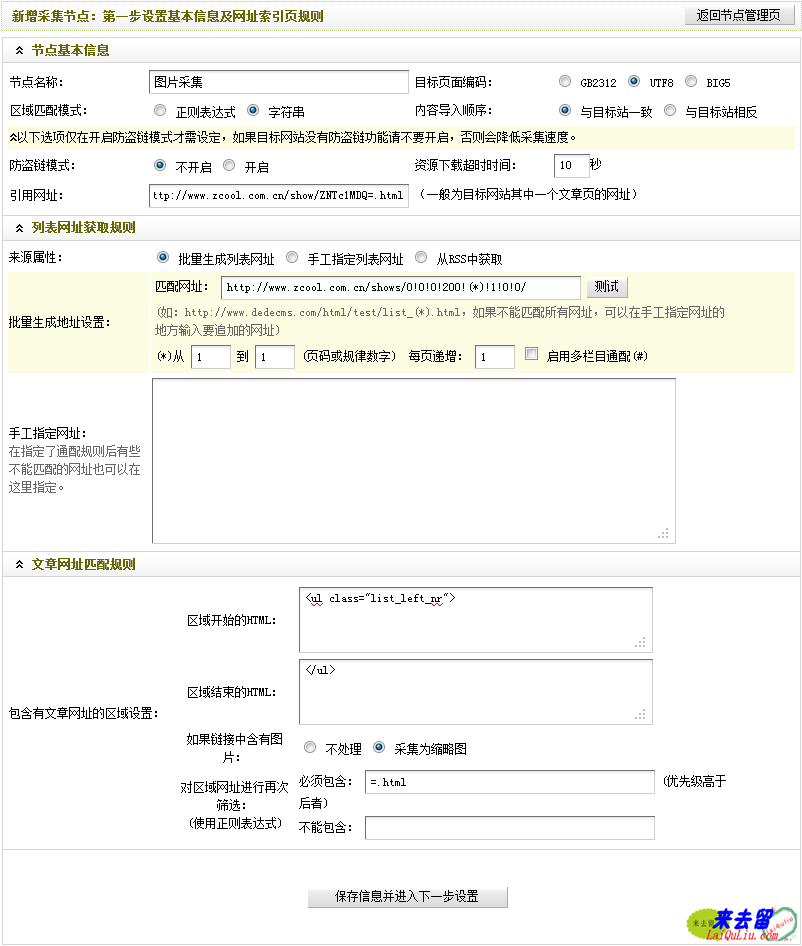Choose 正则表达式 region match mode

[160, 110]
